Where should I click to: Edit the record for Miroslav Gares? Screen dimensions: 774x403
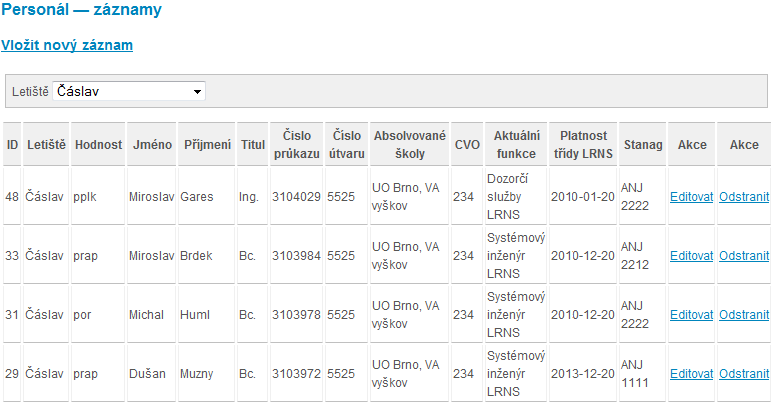coord(691,197)
